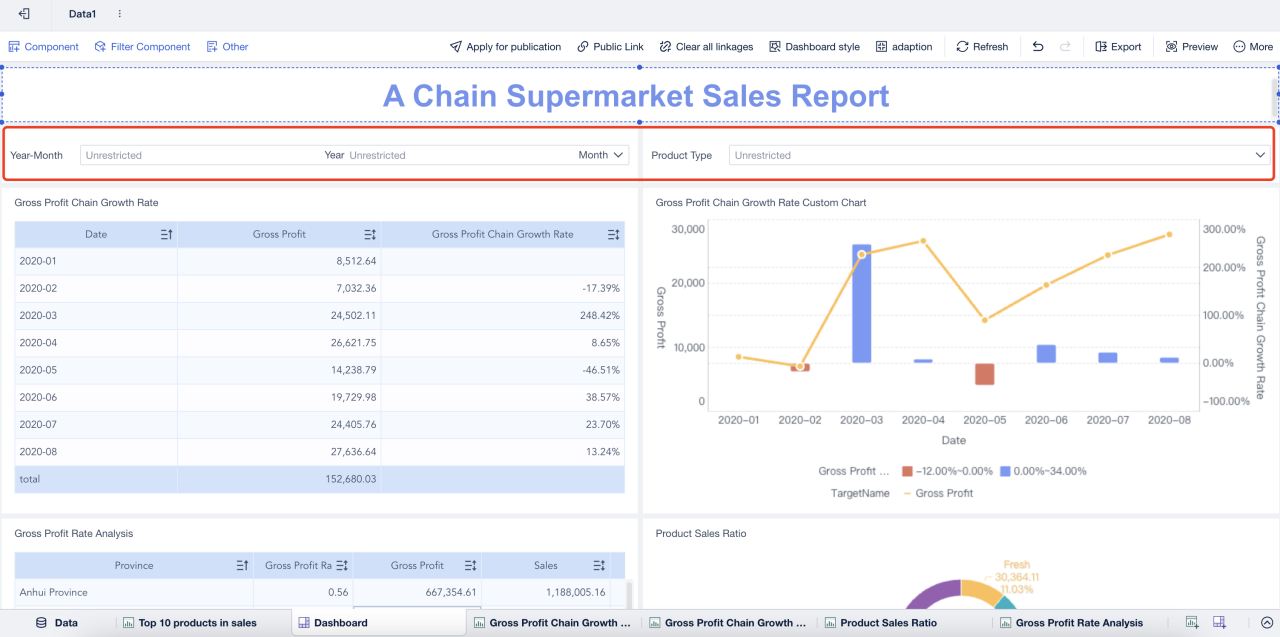1280x637 pixels.
Task: Expand the Month dropdown arrow
Action: pos(619,155)
